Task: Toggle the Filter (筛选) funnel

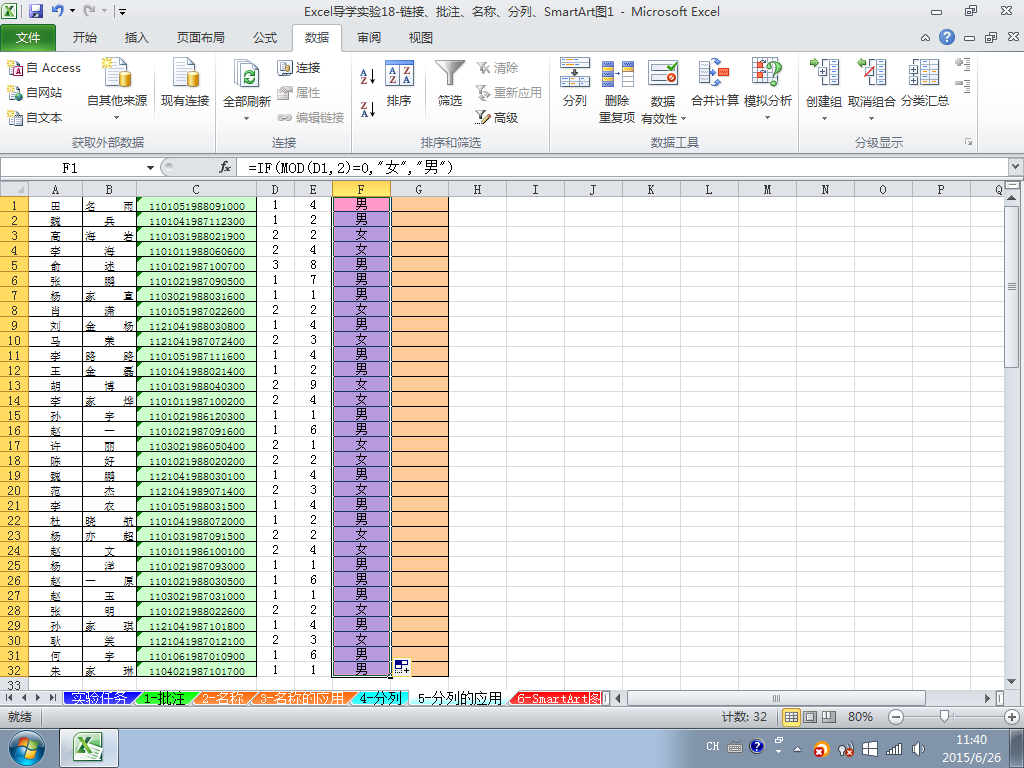Action: point(450,84)
